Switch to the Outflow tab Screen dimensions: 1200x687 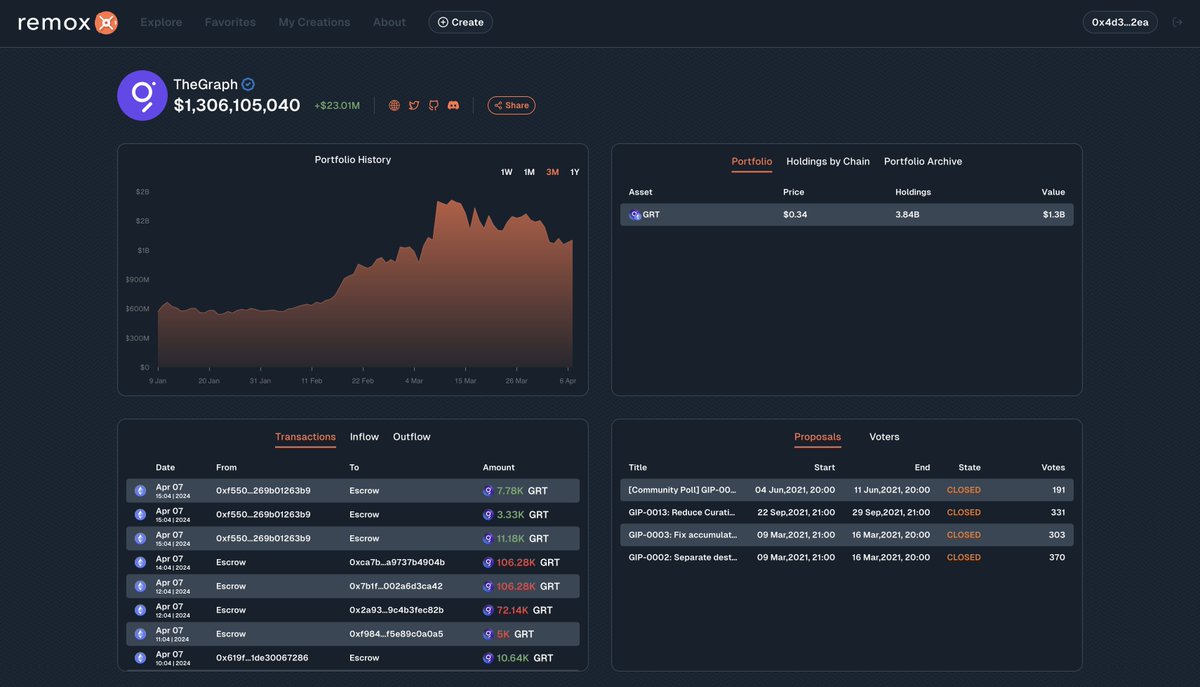tap(412, 437)
